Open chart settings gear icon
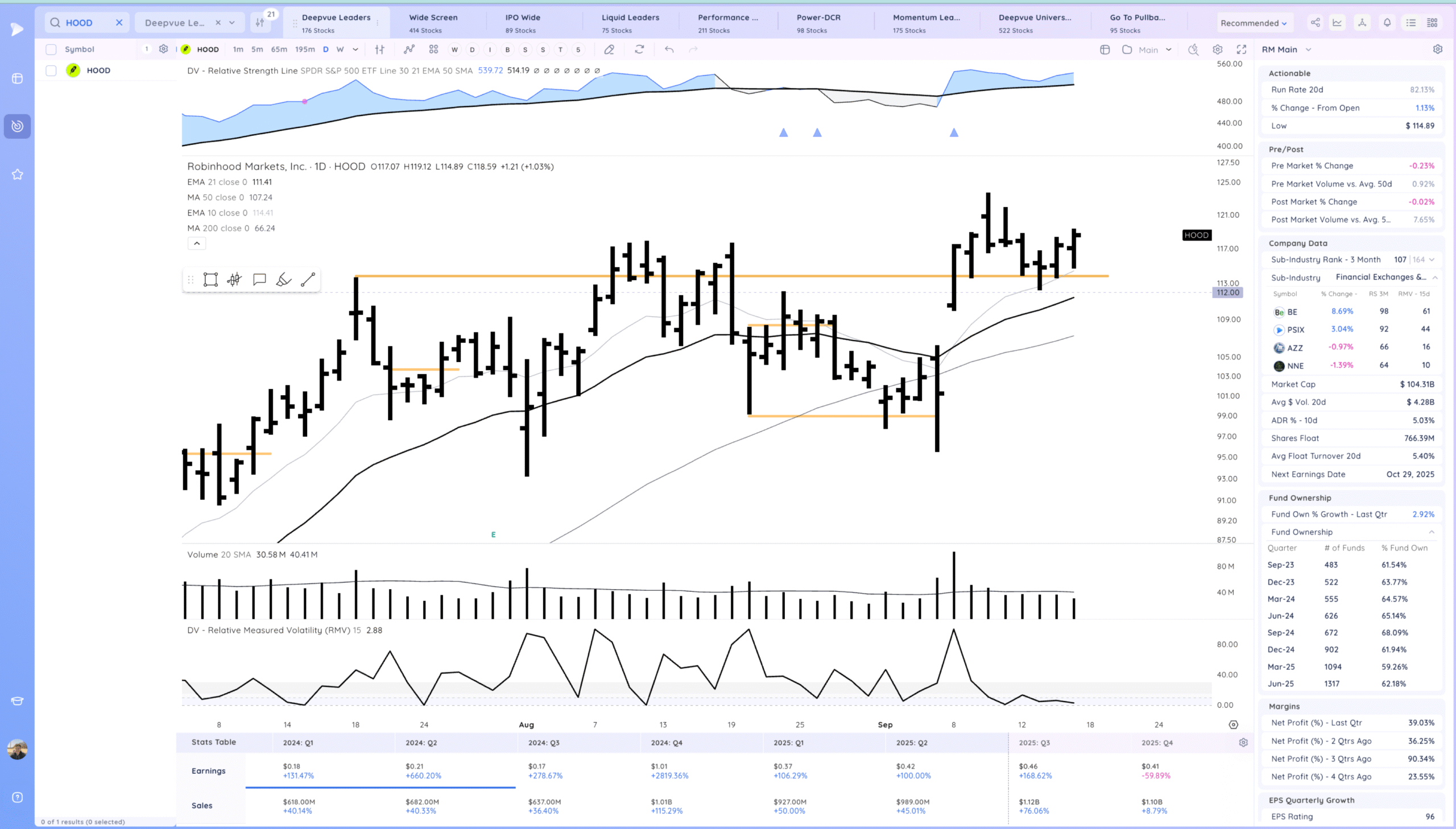Viewport: 1456px width, 829px height. coord(1218,49)
